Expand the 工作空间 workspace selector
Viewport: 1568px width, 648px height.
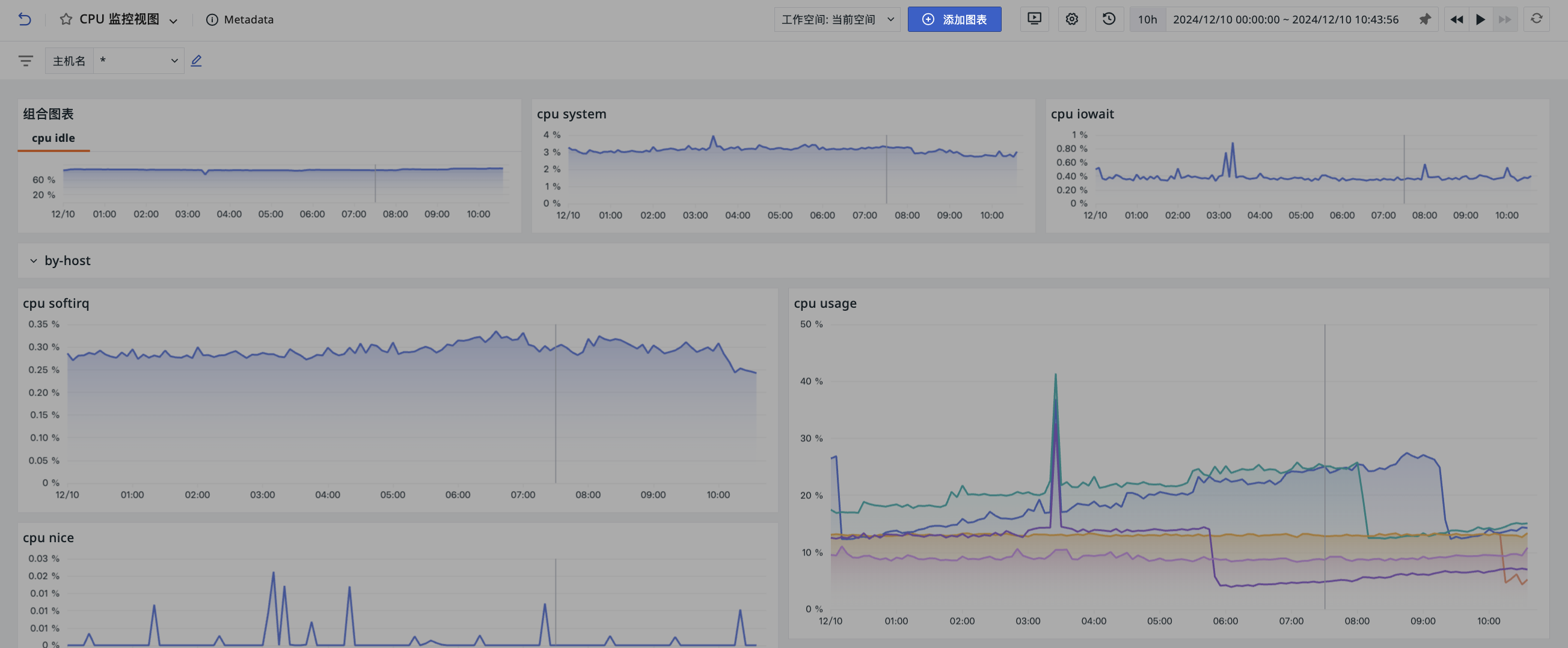coord(837,19)
